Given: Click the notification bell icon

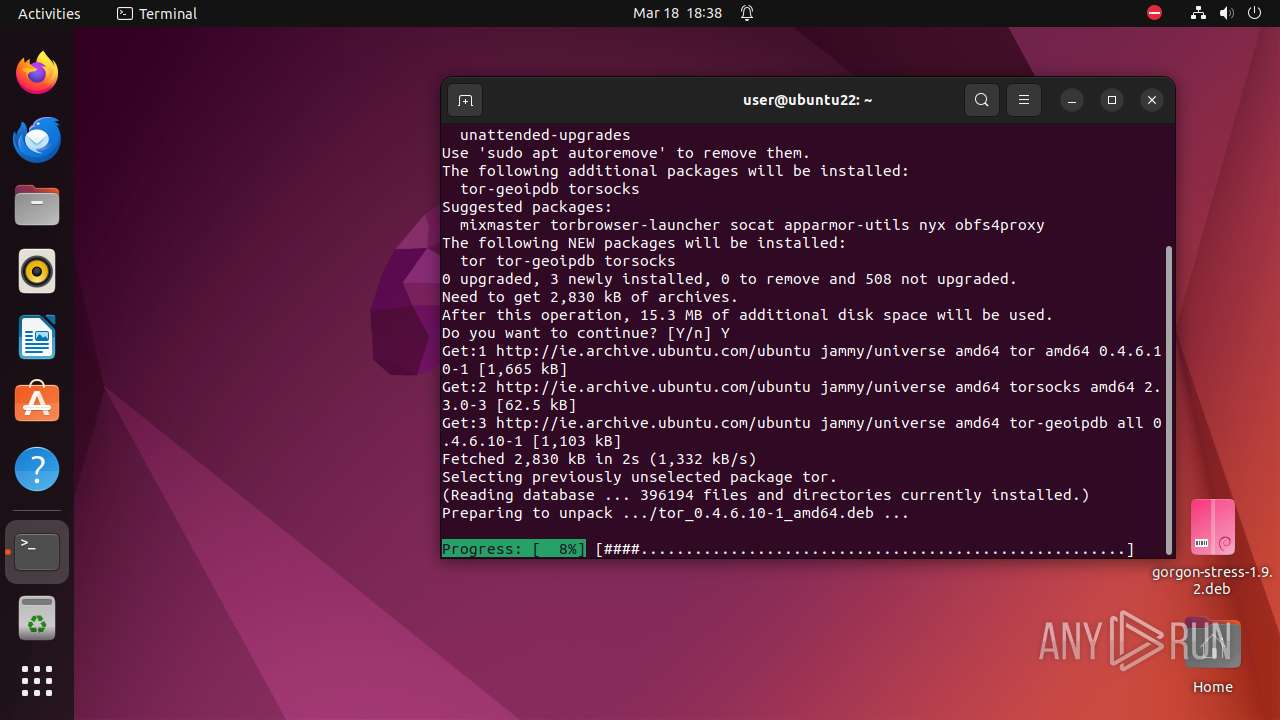Looking at the screenshot, I should pos(747,13).
